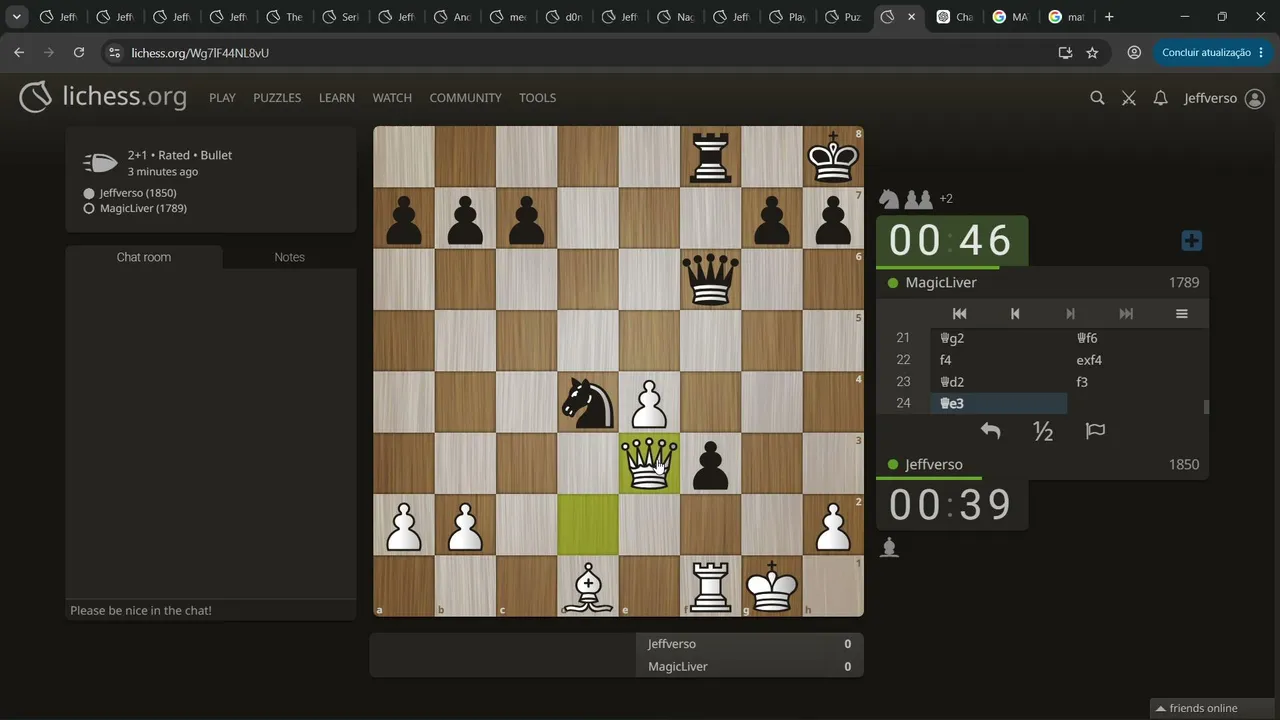Open browser profile icon
This screenshot has width=1280, height=720.
tap(1134, 52)
